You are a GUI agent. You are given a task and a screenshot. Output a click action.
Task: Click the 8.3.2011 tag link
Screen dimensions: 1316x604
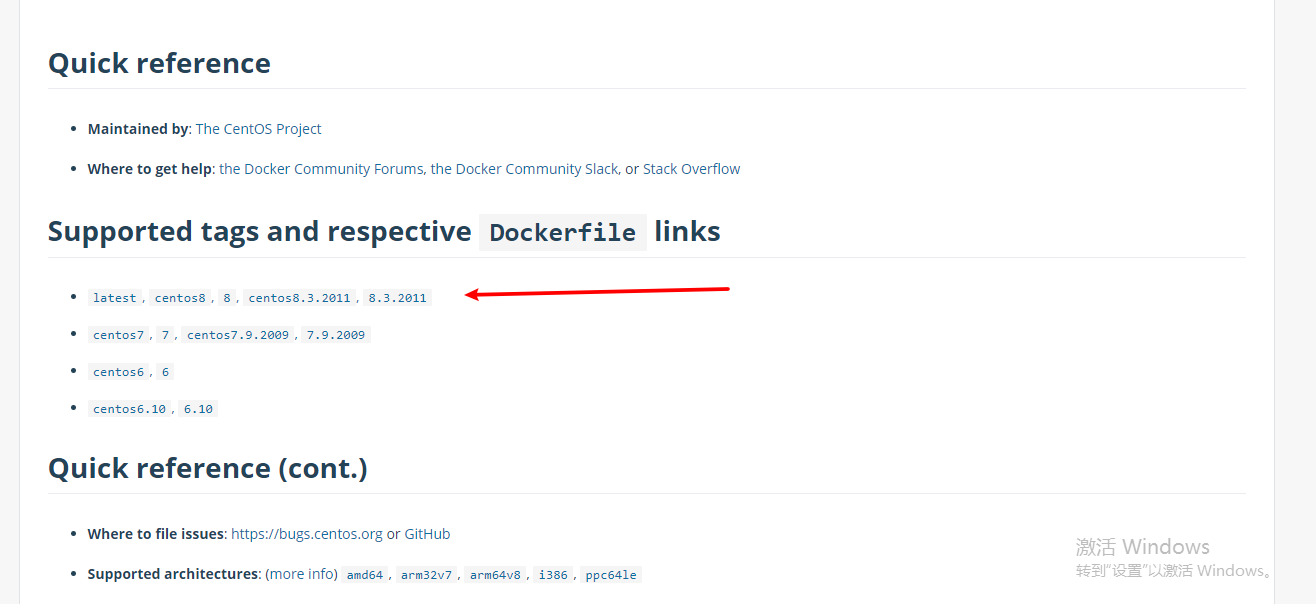coord(397,298)
